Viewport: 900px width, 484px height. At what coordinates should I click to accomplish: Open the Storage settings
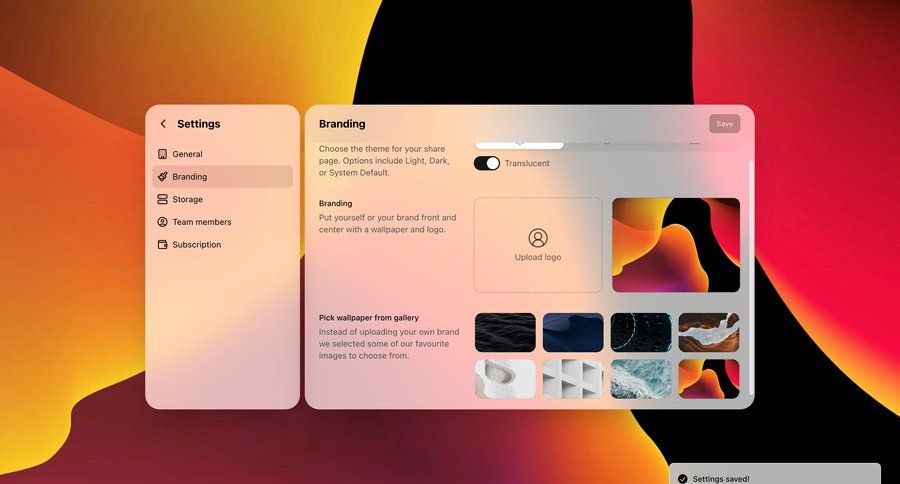tap(223, 199)
